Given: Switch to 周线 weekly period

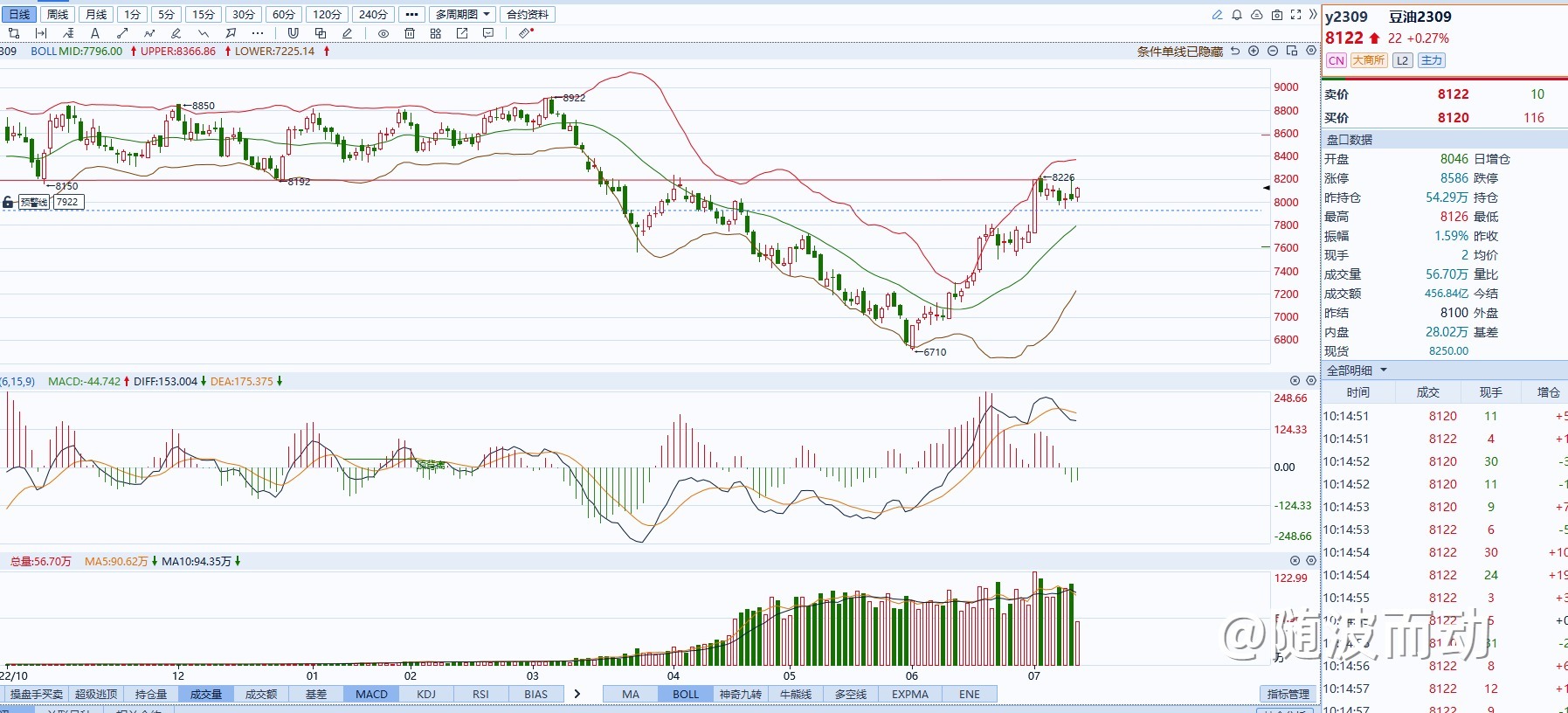Looking at the screenshot, I should tap(58, 14).
